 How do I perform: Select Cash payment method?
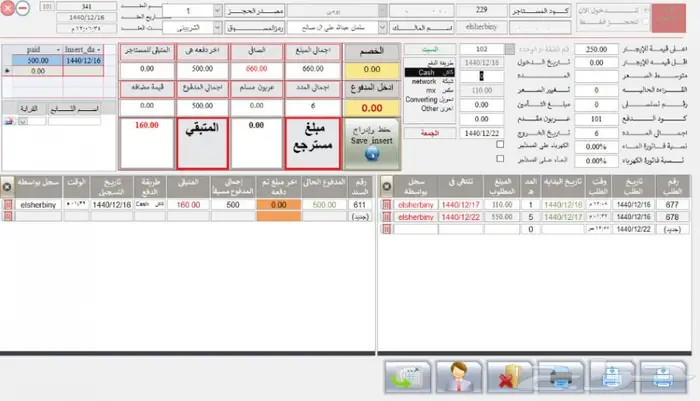(429, 72)
